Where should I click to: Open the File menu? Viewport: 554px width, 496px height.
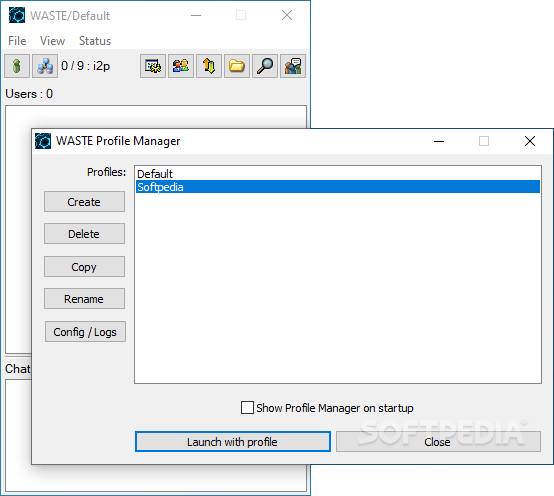tap(17, 41)
